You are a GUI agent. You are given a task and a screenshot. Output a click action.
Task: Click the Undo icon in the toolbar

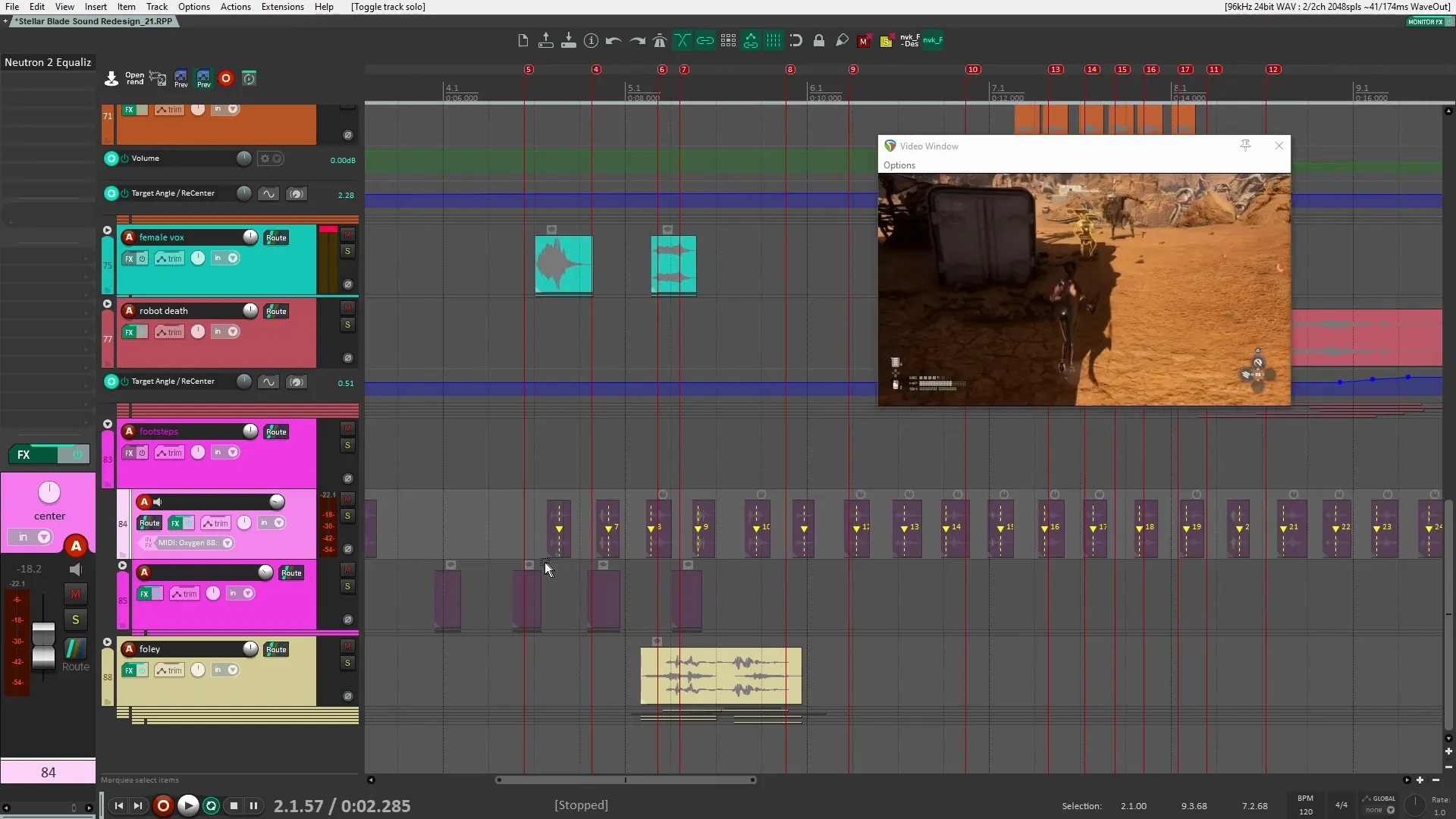(613, 40)
